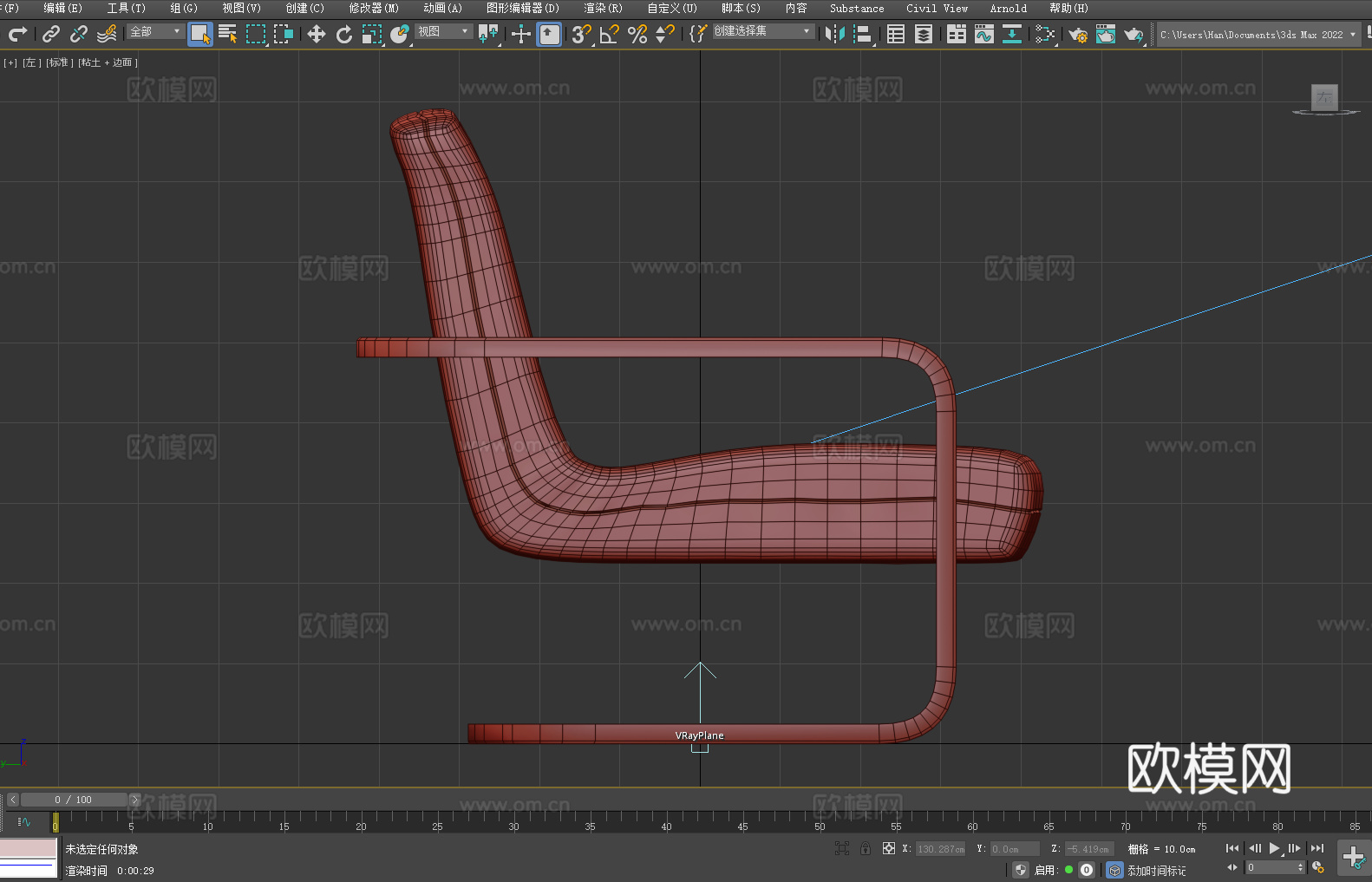Click the X coordinate field

pos(941,849)
